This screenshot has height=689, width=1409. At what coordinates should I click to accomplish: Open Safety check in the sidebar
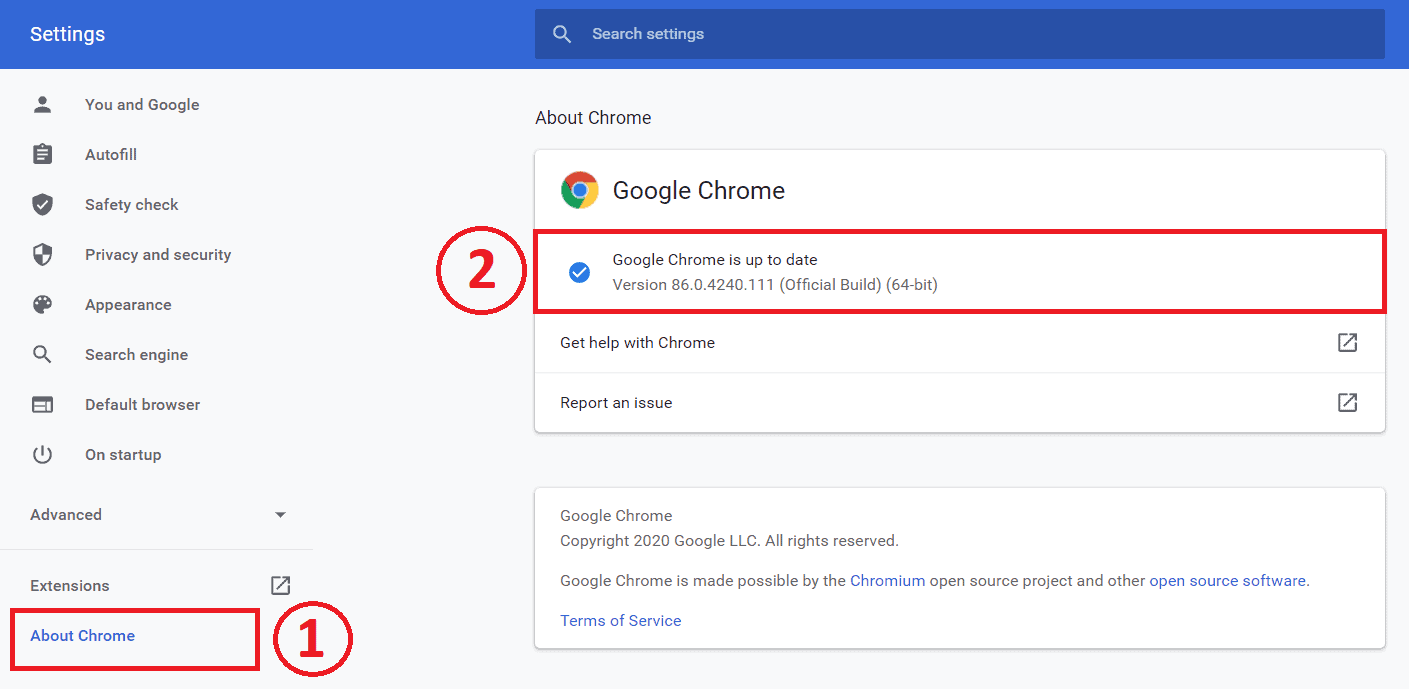(132, 204)
